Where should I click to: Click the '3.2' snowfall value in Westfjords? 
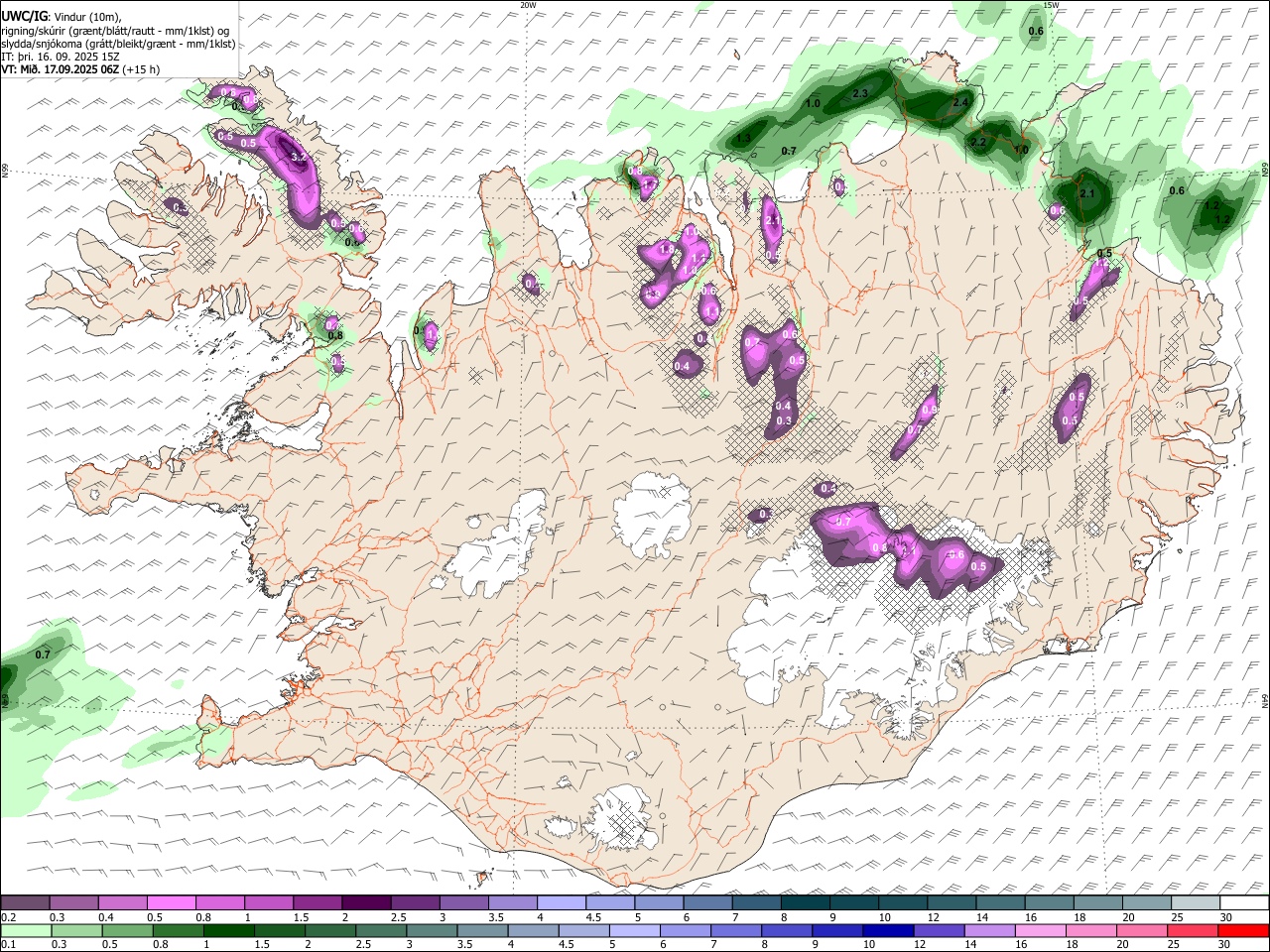coord(298,157)
